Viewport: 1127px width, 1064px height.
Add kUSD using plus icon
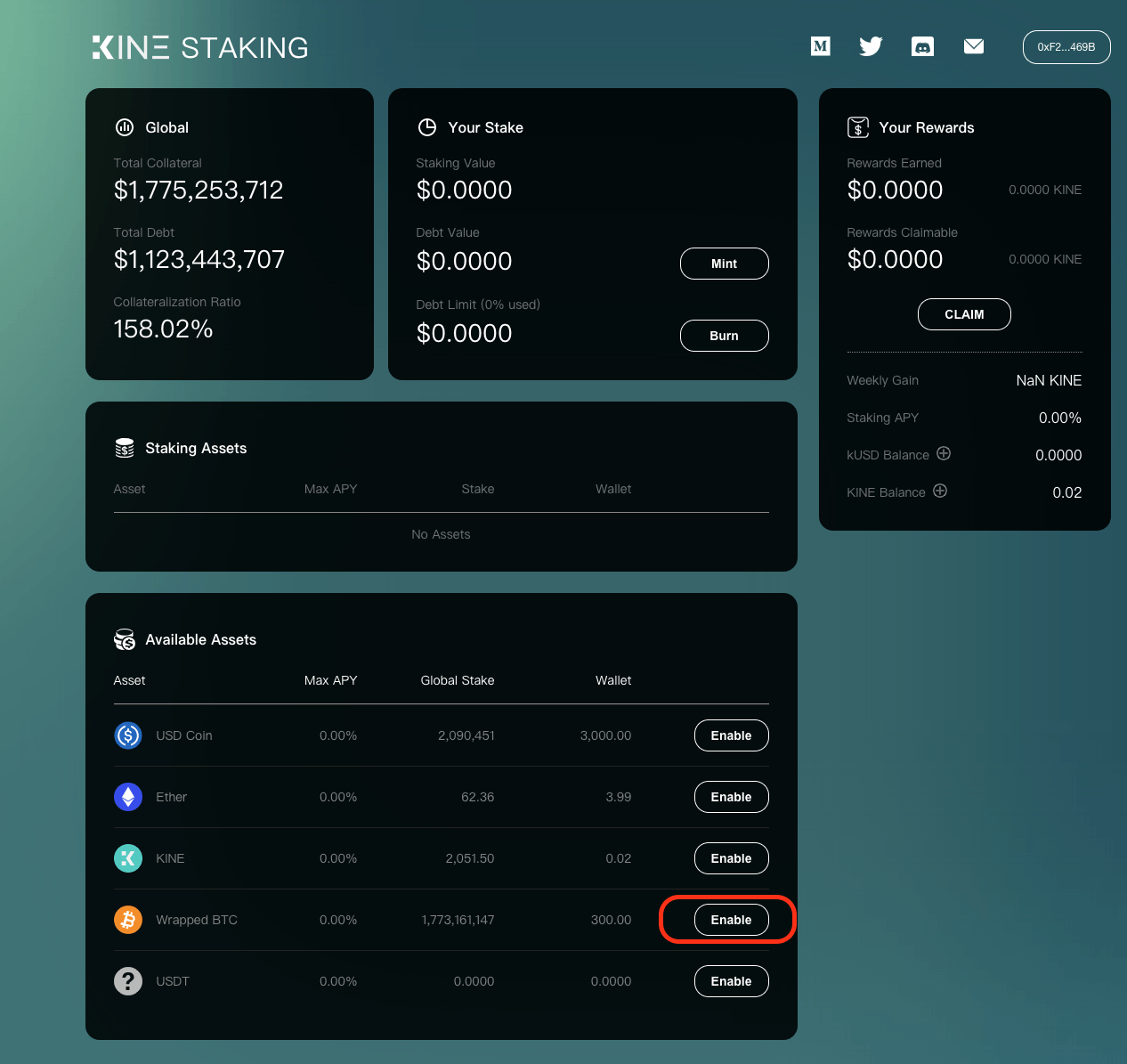pos(944,453)
